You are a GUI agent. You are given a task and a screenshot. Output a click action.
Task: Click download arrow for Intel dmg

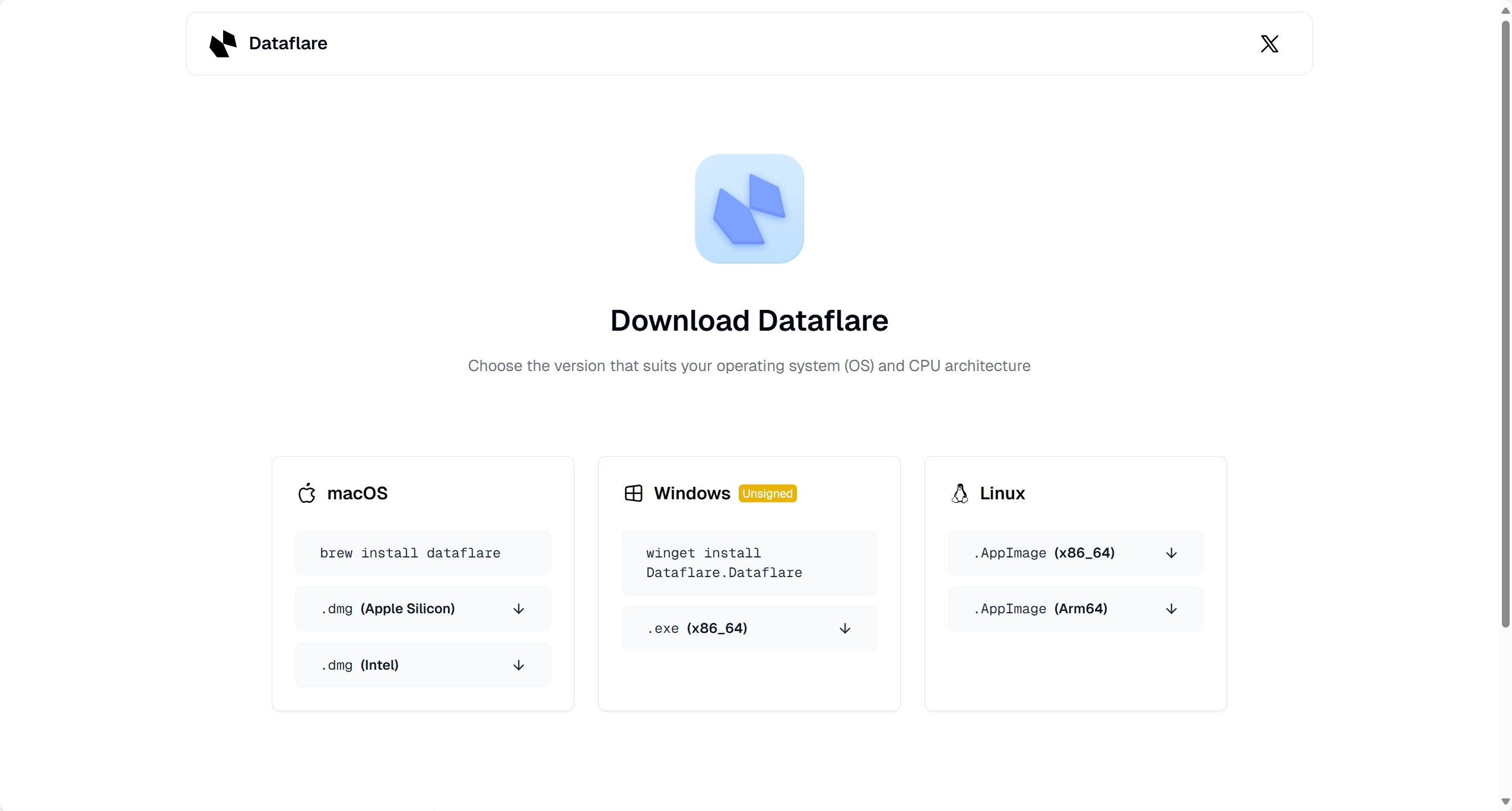(x=519, y=666)
